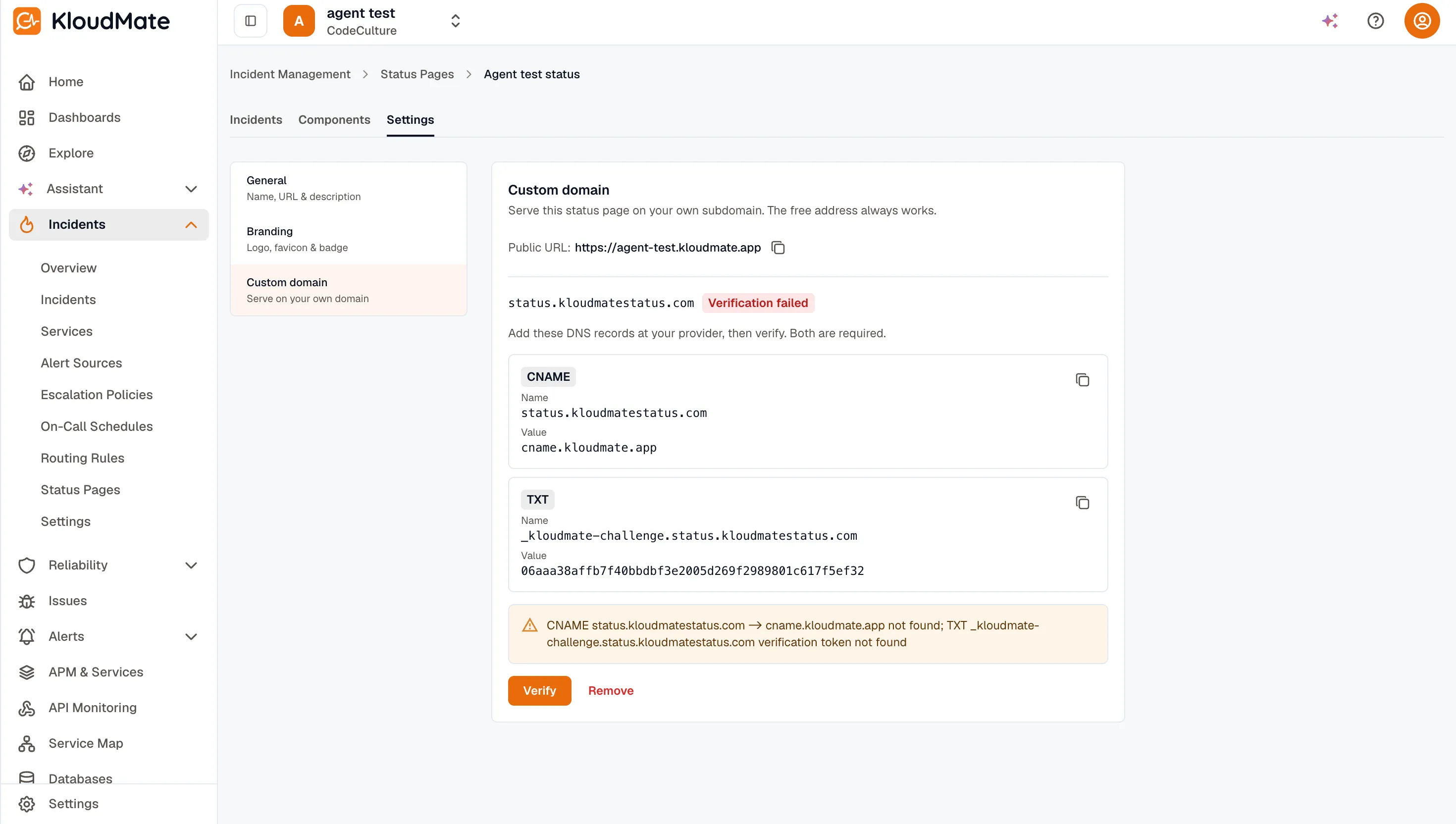Expand the Alerts section chevron
Viewport: 1456px width, 824px height.
191,637
